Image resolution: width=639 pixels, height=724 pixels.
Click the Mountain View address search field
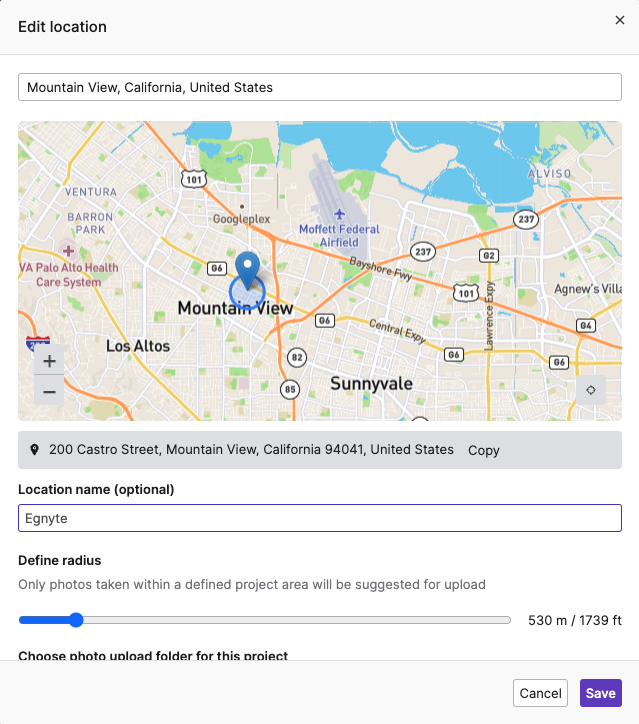pyautogui.click(x=320, y=87)
